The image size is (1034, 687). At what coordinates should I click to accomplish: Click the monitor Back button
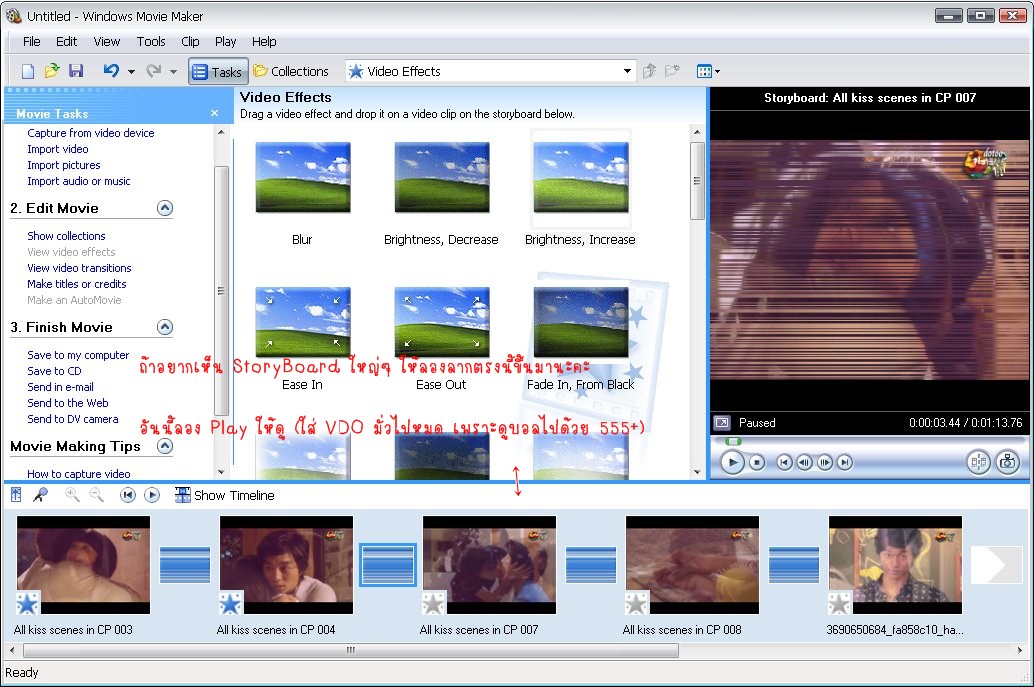tap(784, 462)
